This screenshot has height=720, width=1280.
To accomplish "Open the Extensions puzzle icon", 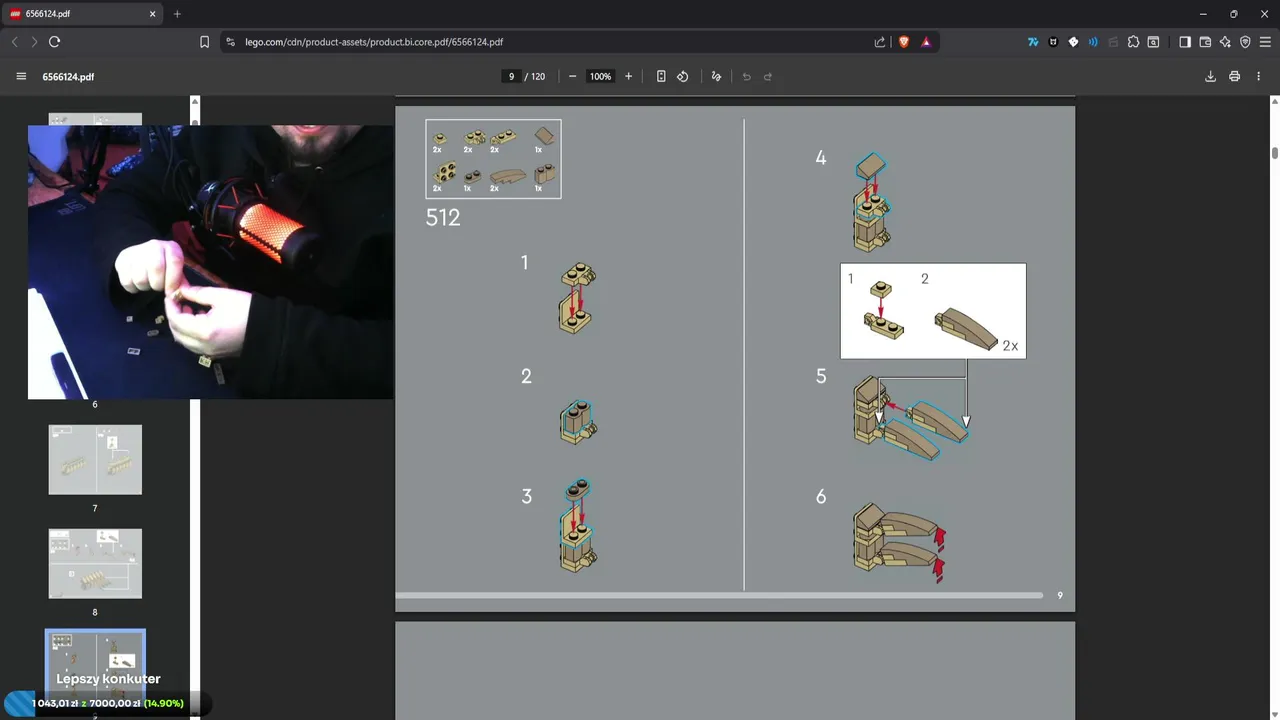I will 1133,42.
